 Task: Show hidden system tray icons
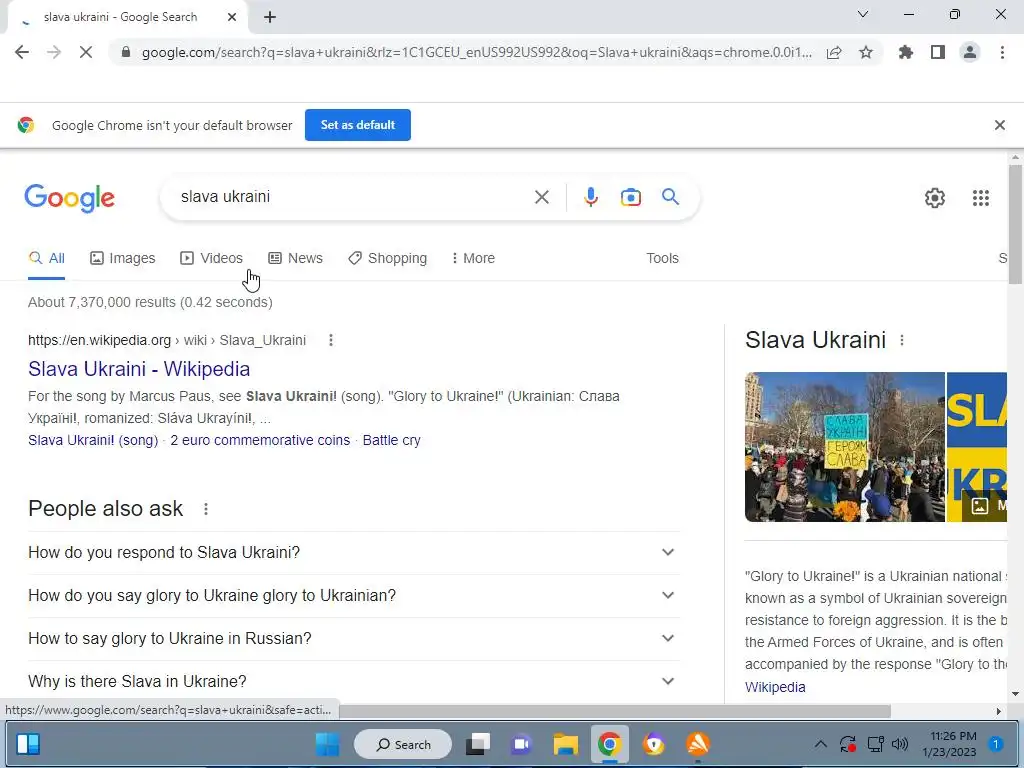821,744
